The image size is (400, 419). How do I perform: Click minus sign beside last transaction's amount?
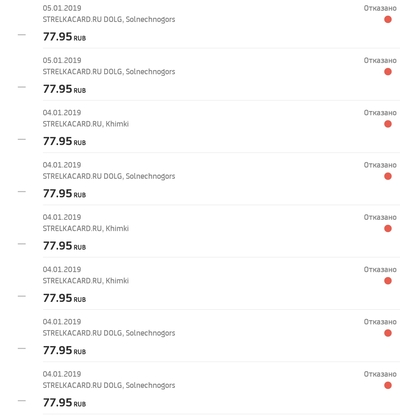click(22, 401)
